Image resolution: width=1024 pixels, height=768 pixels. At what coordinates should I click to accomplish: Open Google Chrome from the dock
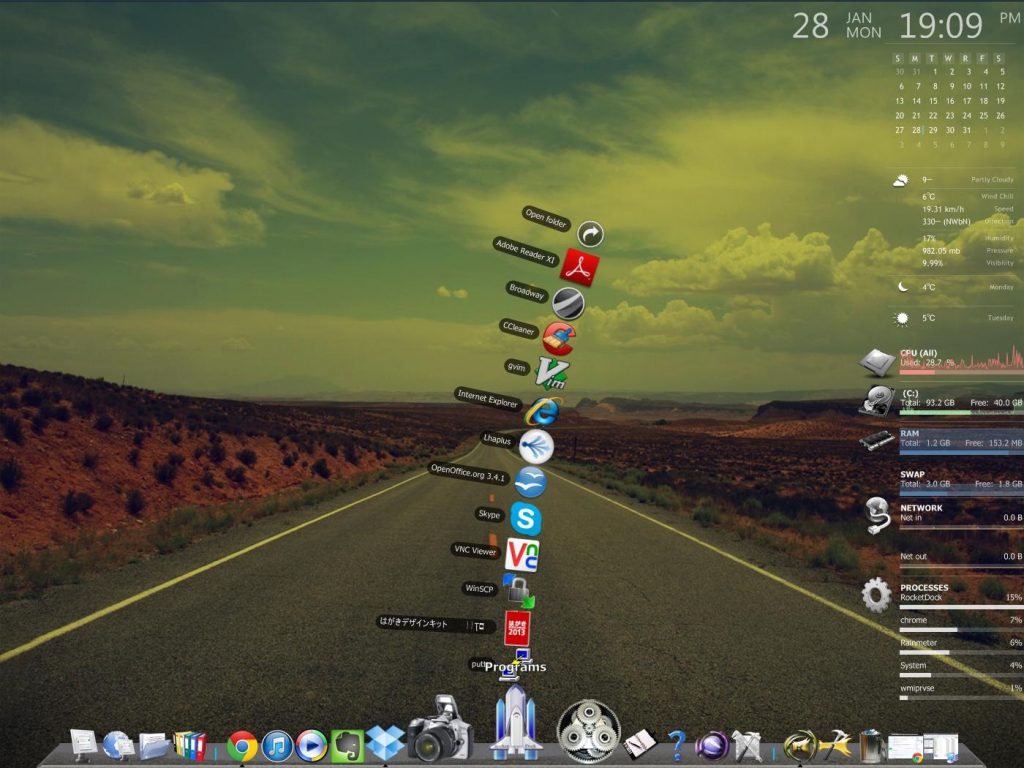click(242, 745)
